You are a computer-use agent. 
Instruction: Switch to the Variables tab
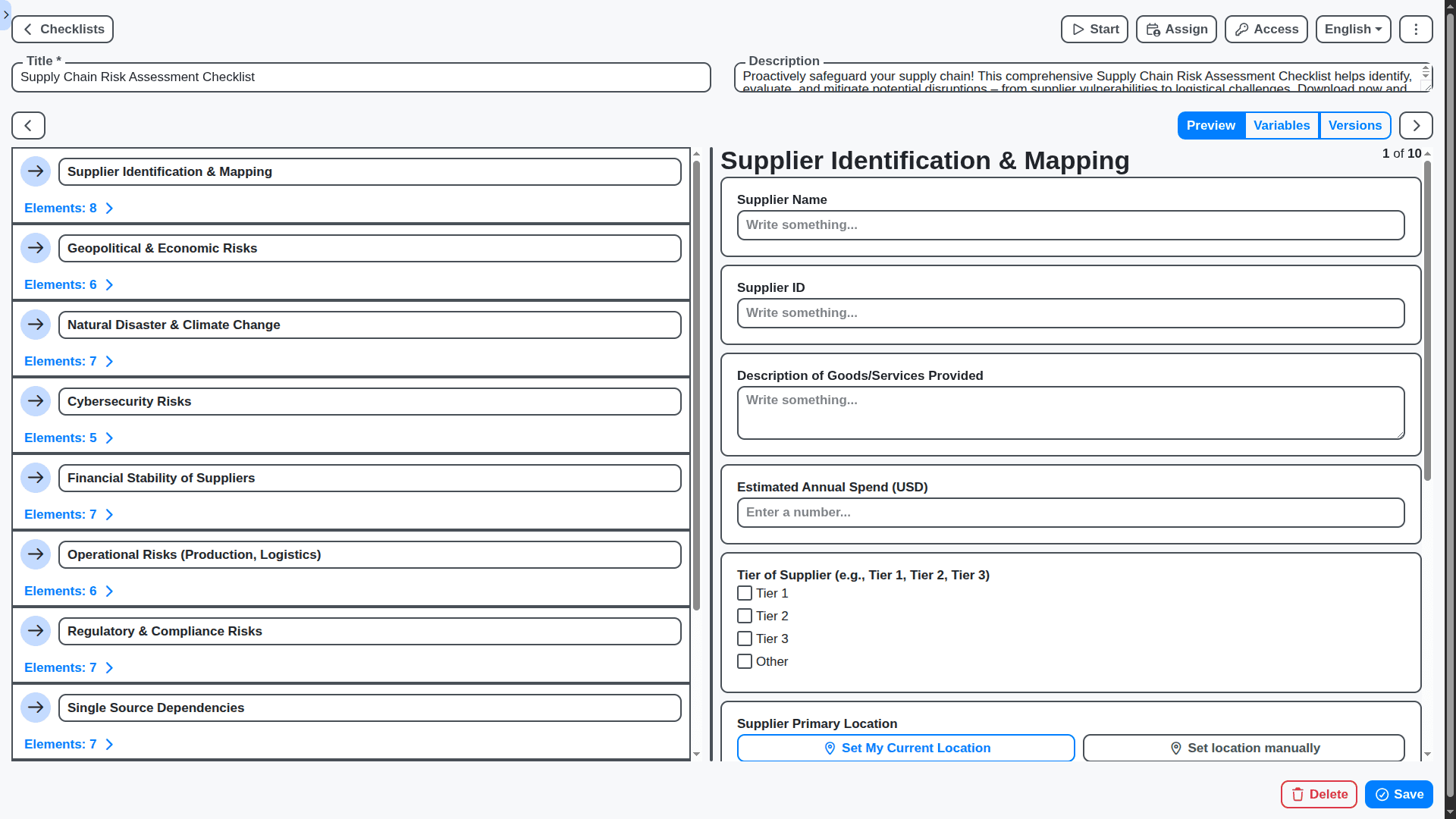(1282, 125)
